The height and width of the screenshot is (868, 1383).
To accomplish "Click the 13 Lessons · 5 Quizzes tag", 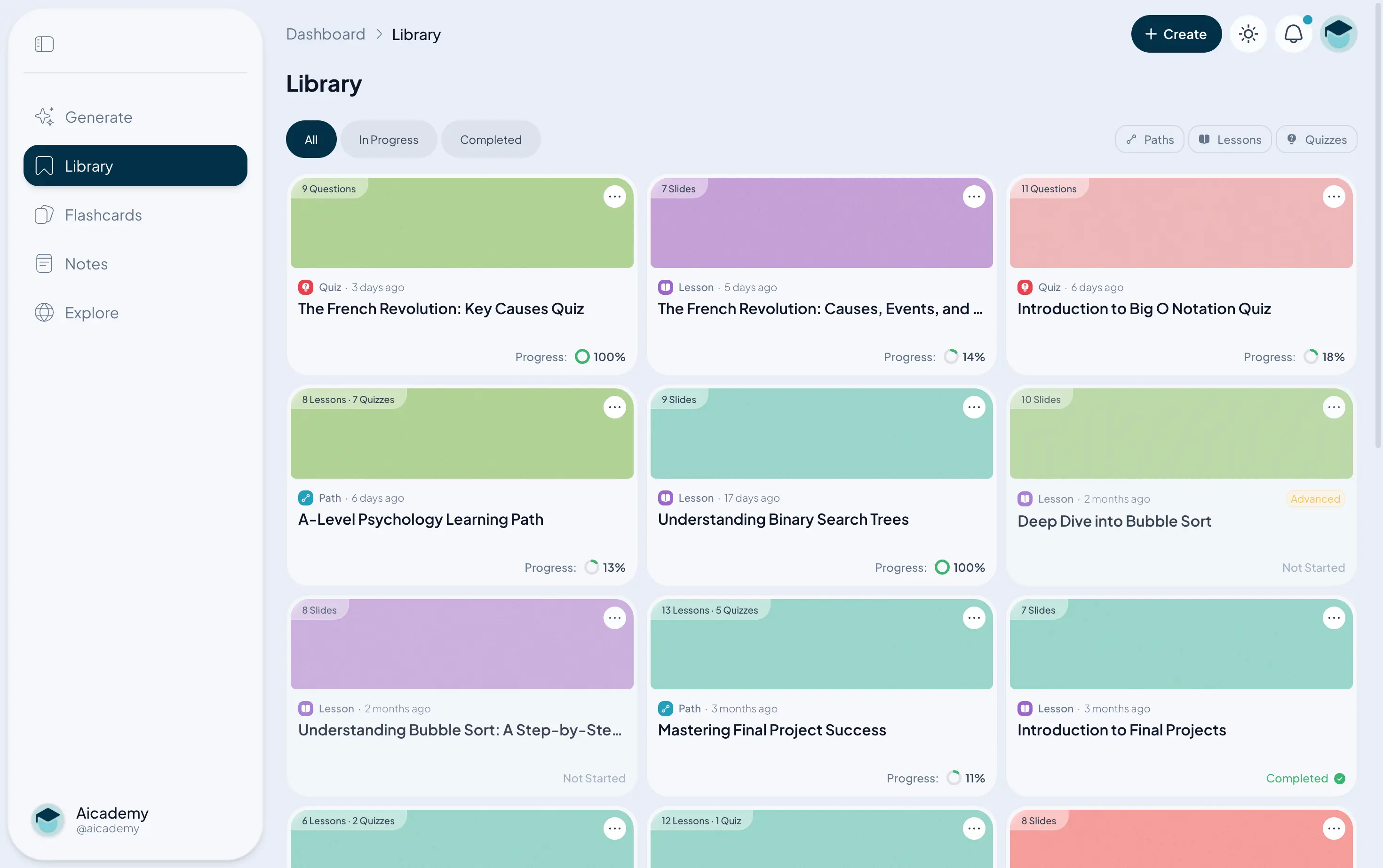I will 710,610.
